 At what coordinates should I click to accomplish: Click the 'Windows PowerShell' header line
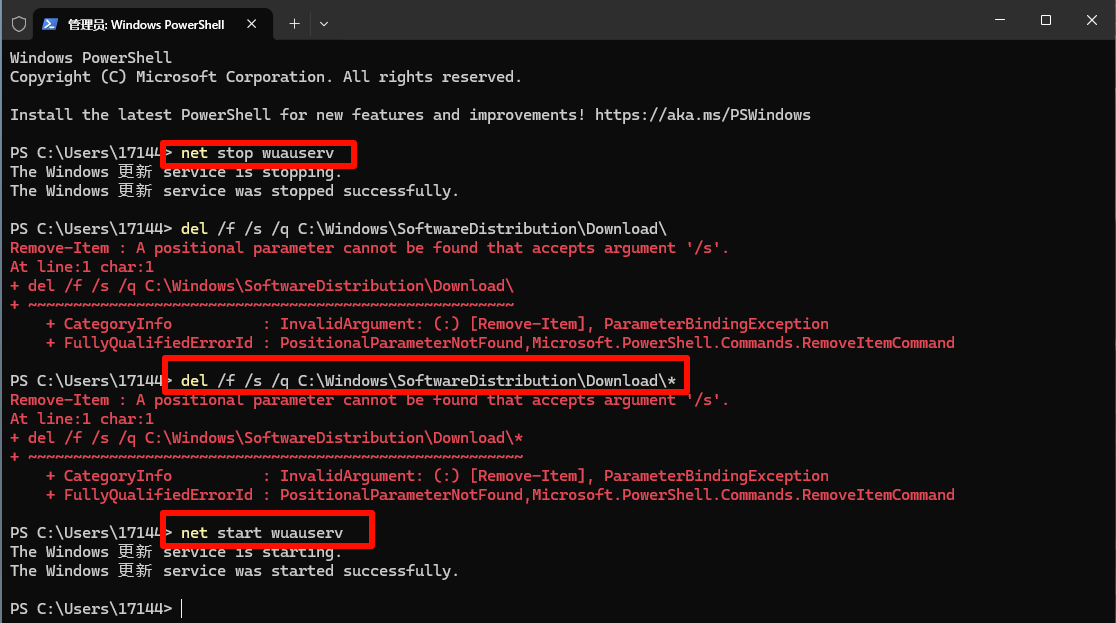click(x=90, y=58)
